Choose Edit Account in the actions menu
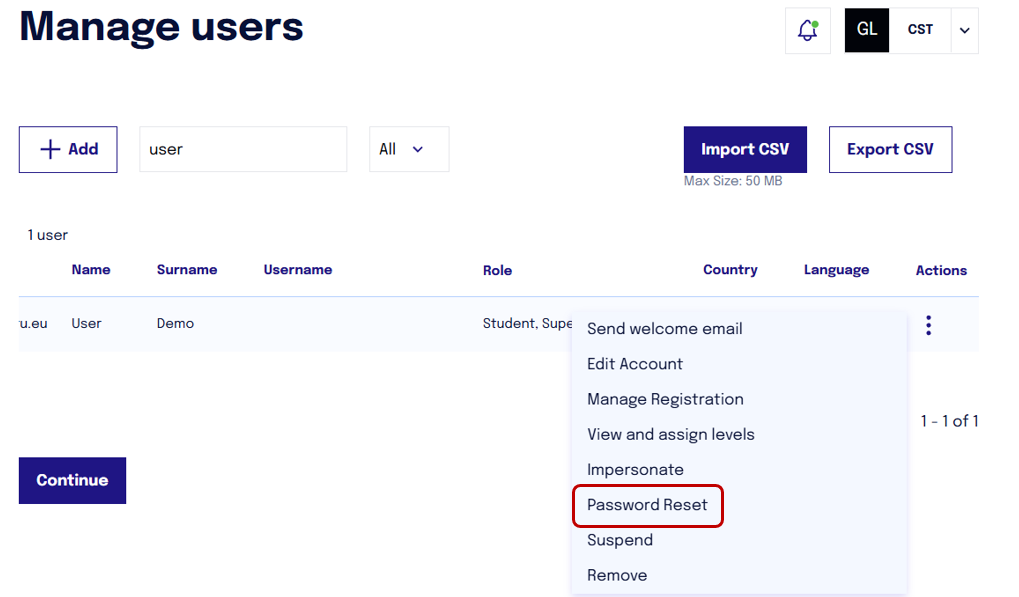Screen dimensions: 1019x597 [635, 364]
